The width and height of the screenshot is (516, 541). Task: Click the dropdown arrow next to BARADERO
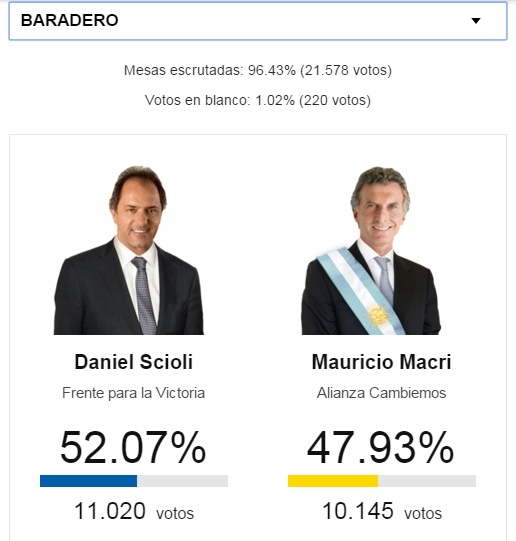click(x=476, y=21)
